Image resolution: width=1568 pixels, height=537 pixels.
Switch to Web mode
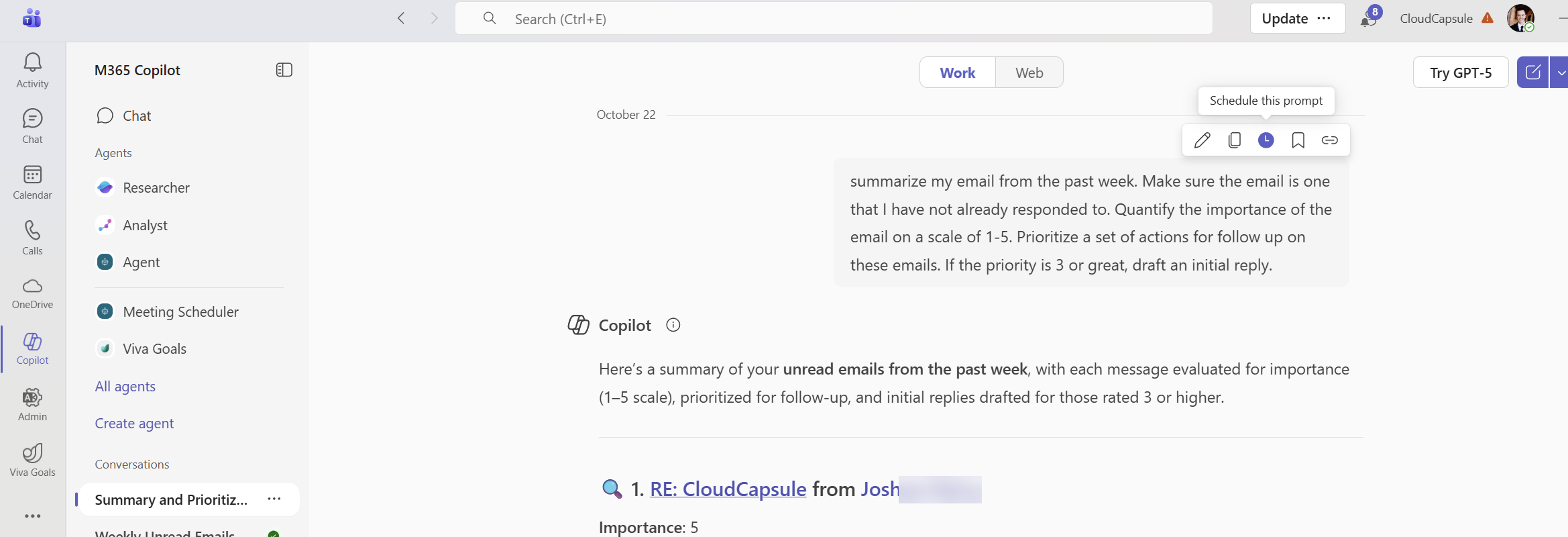(x=1029, y=72)
